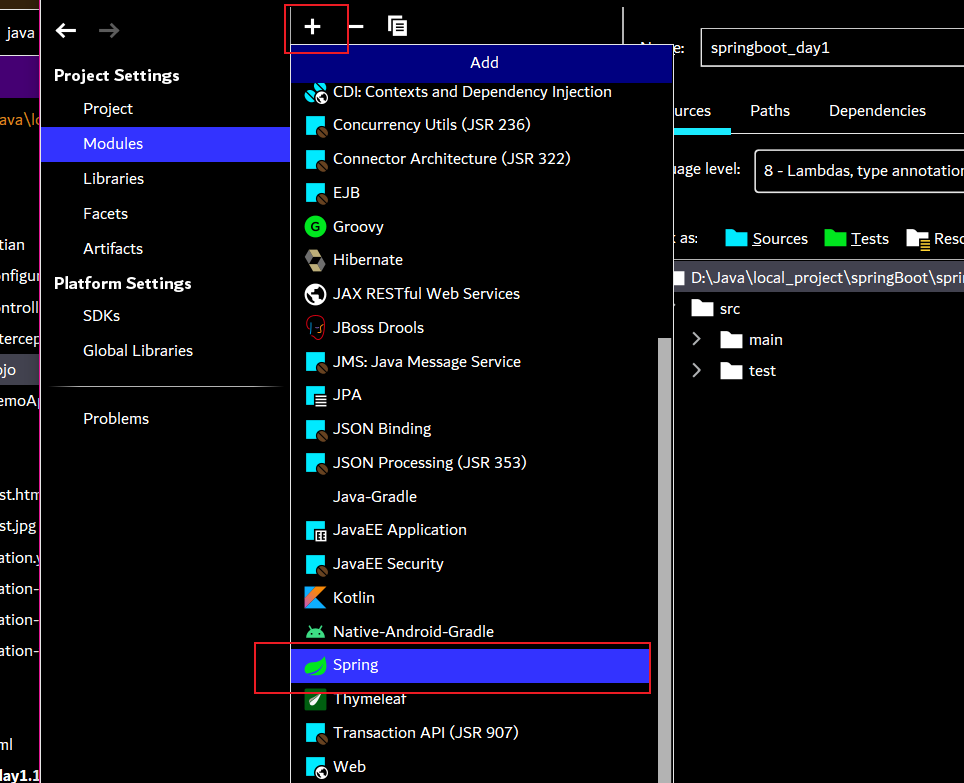Select Modules in Project Settings

pos(165,144)
